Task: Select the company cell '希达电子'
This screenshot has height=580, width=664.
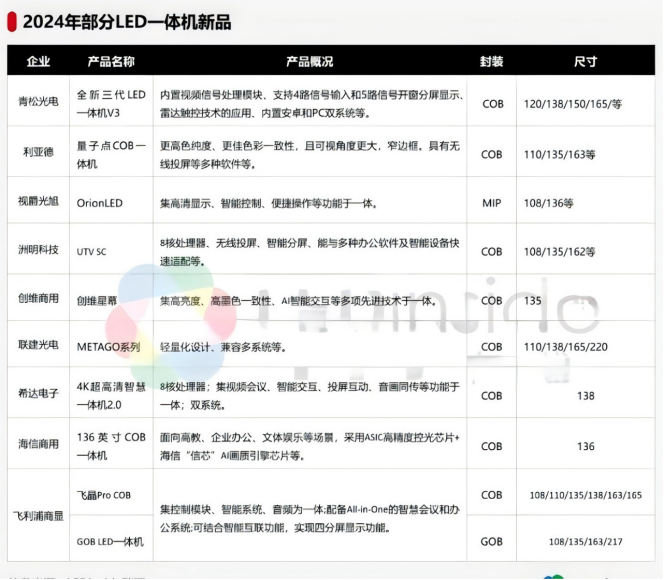Action: pos(38,393)
